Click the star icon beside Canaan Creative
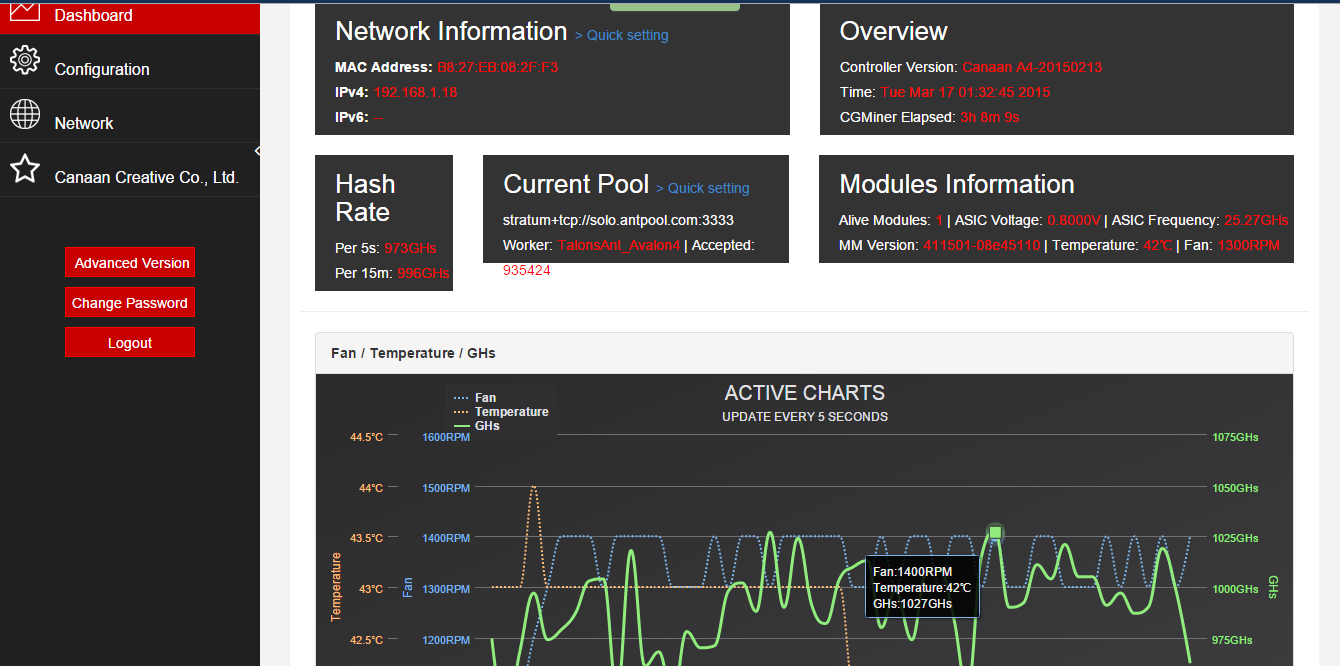1340x666 pixels. [x=25, y=169]
